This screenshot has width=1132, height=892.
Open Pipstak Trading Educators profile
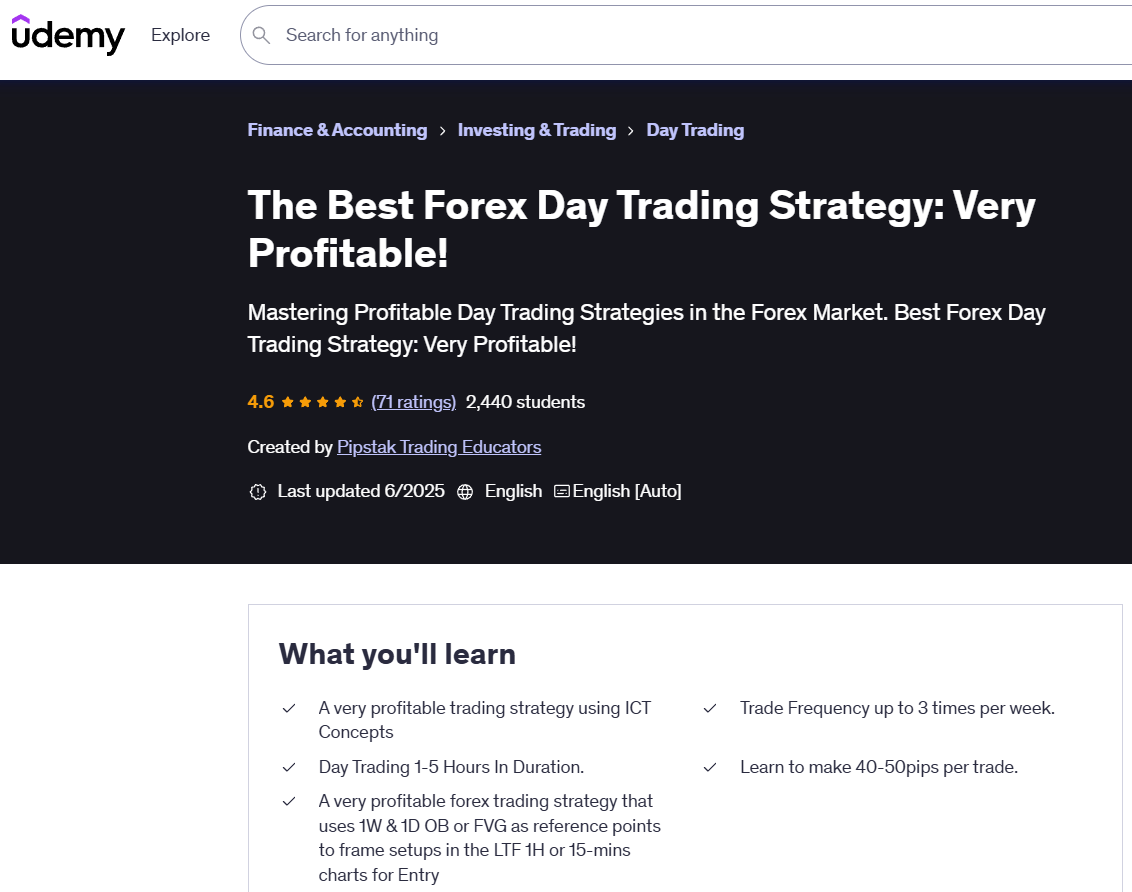(x=439, y=447)
